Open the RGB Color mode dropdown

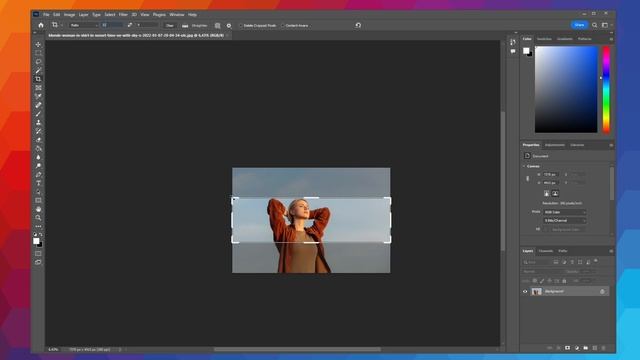(565, 212)
